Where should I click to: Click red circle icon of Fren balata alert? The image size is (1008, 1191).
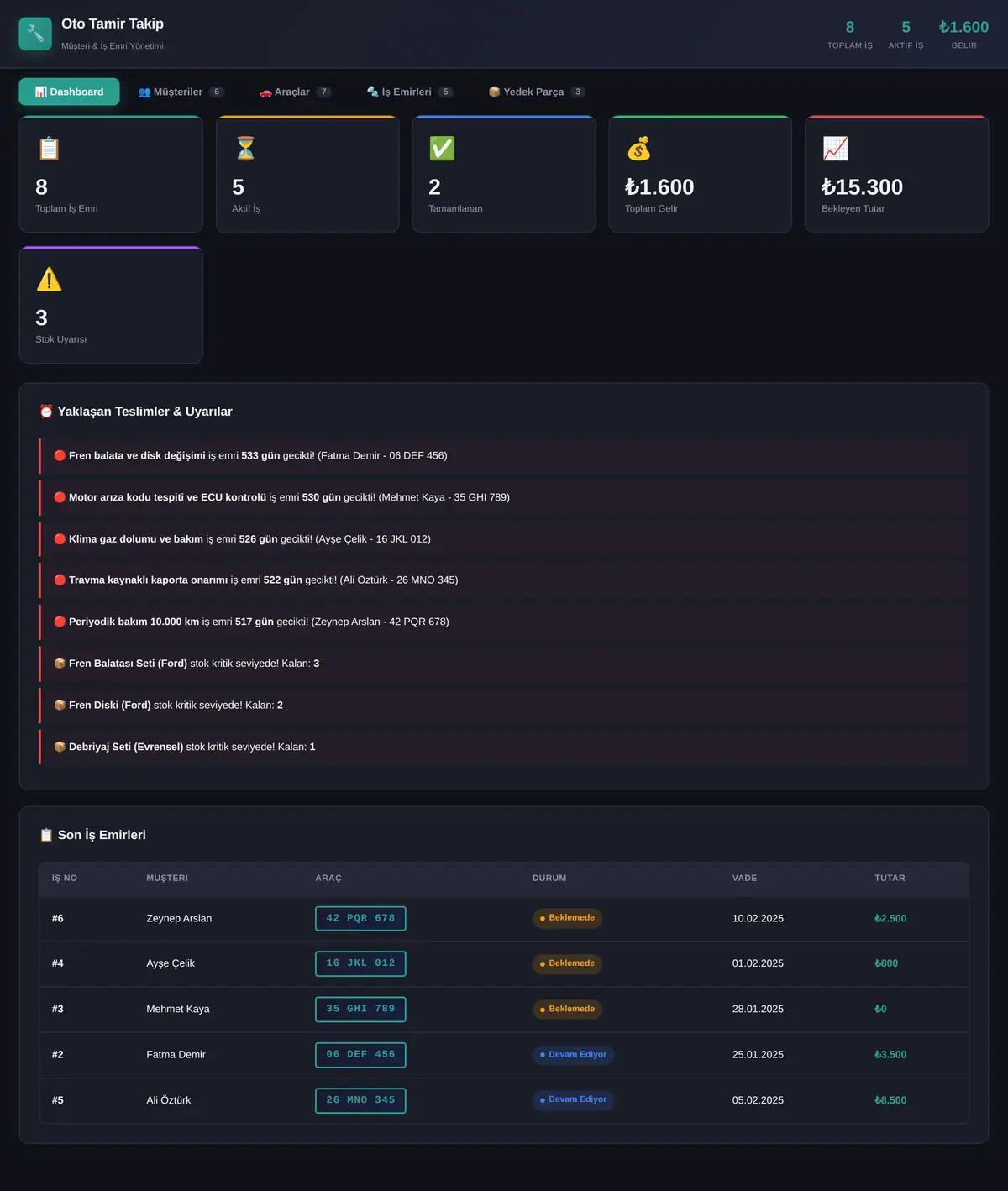pyautogui.click(x=60, y=455)
